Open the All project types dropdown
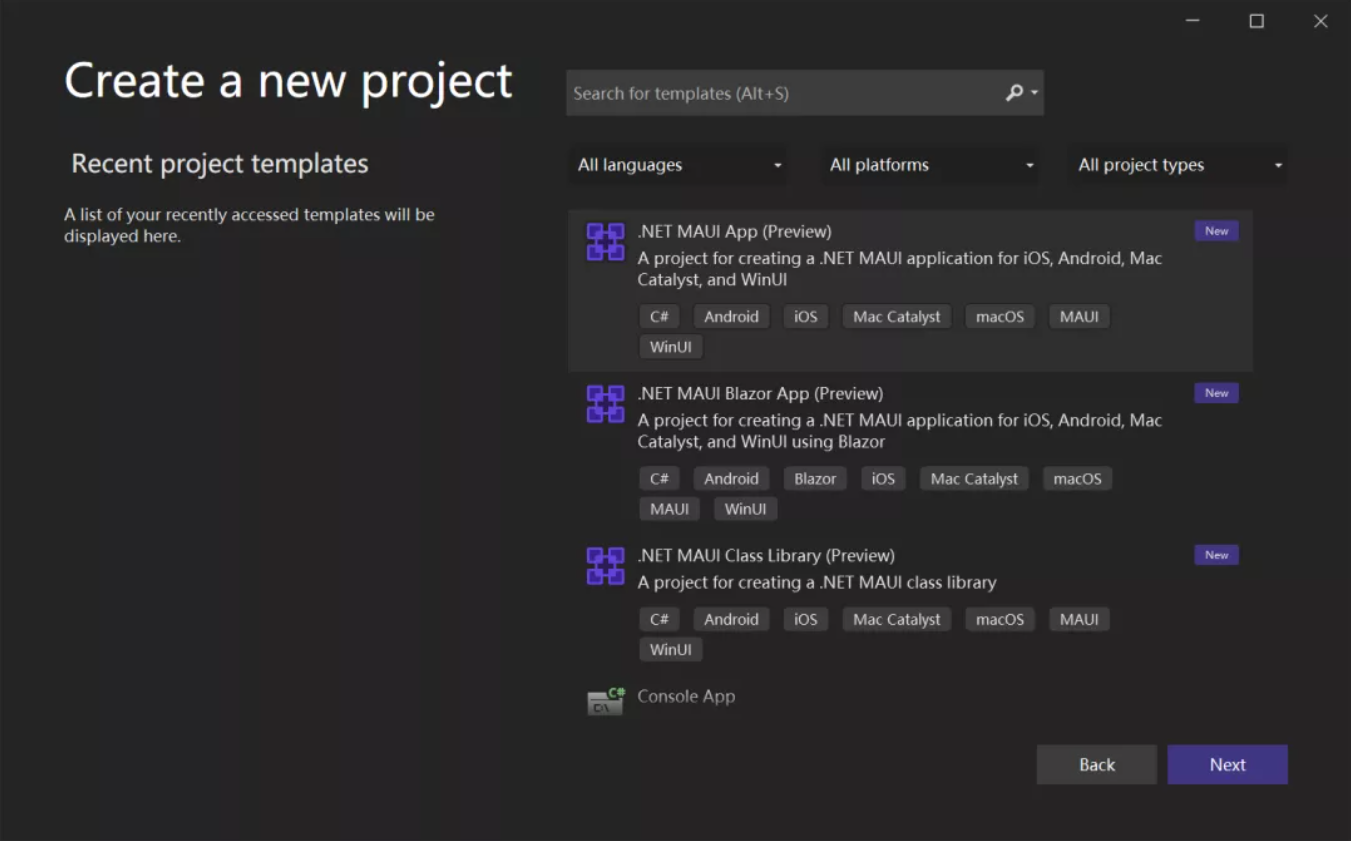Viewport: 1351px width, 841px height. pos(1178,165)
